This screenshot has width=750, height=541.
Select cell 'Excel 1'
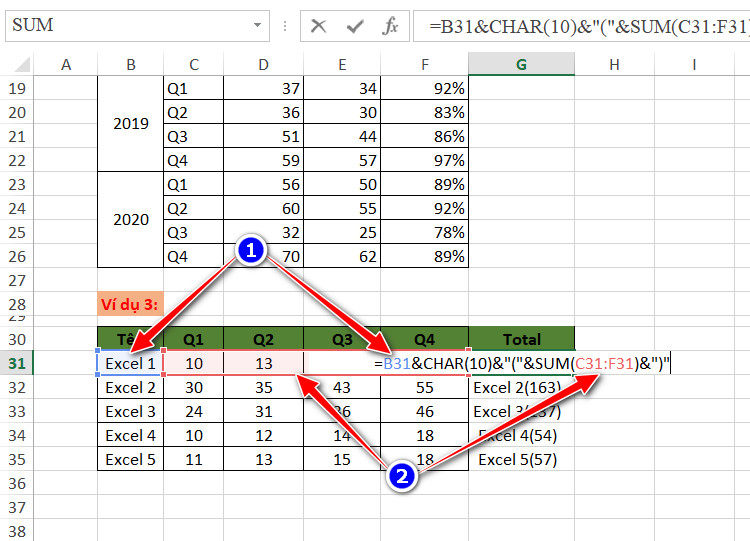(131, 363)
